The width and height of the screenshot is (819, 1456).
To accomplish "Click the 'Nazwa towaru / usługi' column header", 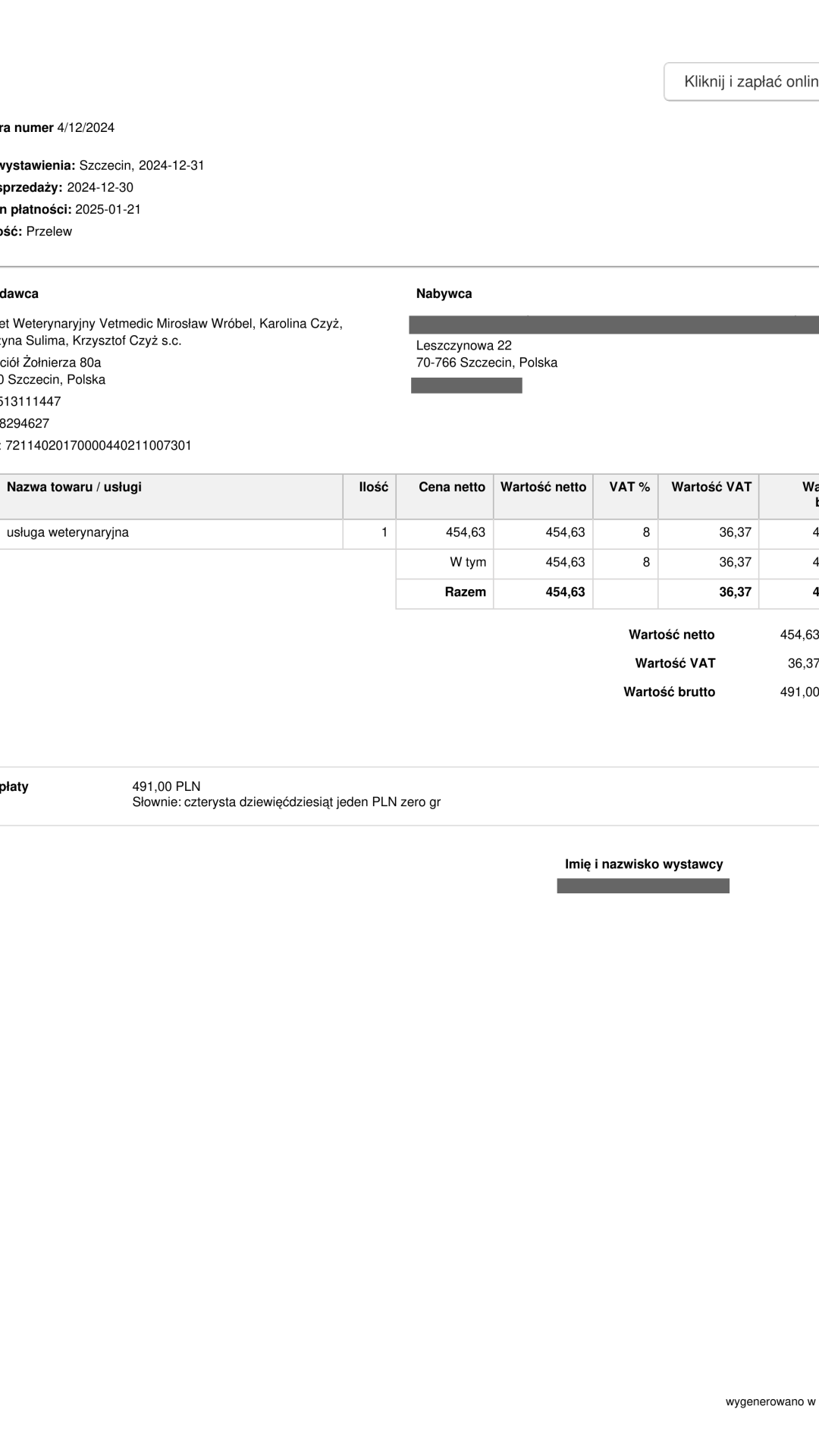I will tap(74, 487).
